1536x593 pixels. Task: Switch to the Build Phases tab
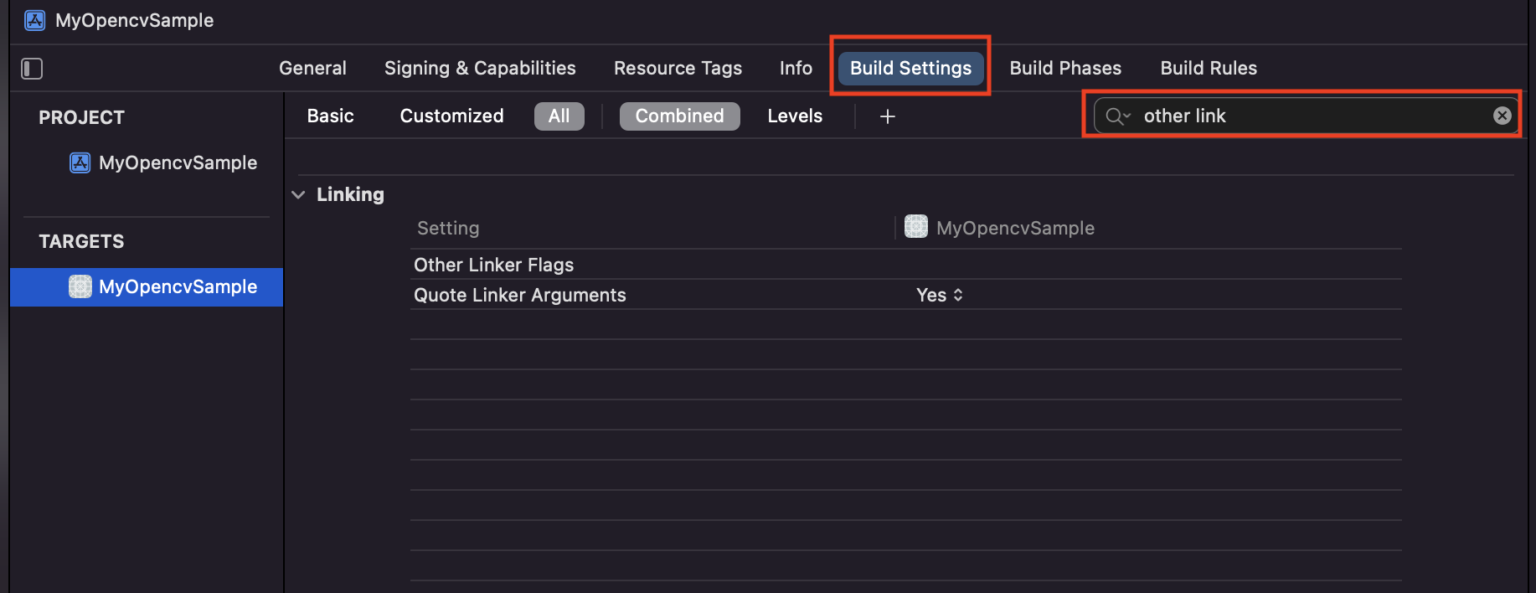(x=1065, y=68)
